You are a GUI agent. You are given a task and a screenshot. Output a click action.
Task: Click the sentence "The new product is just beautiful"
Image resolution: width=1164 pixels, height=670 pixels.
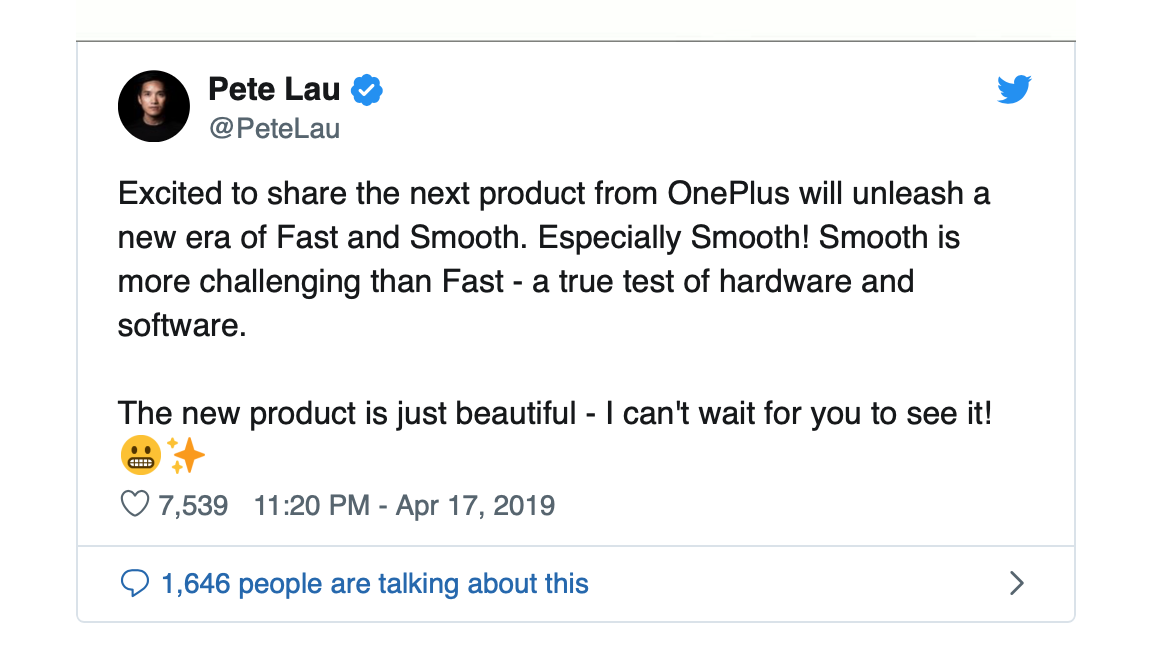(347, 413)
